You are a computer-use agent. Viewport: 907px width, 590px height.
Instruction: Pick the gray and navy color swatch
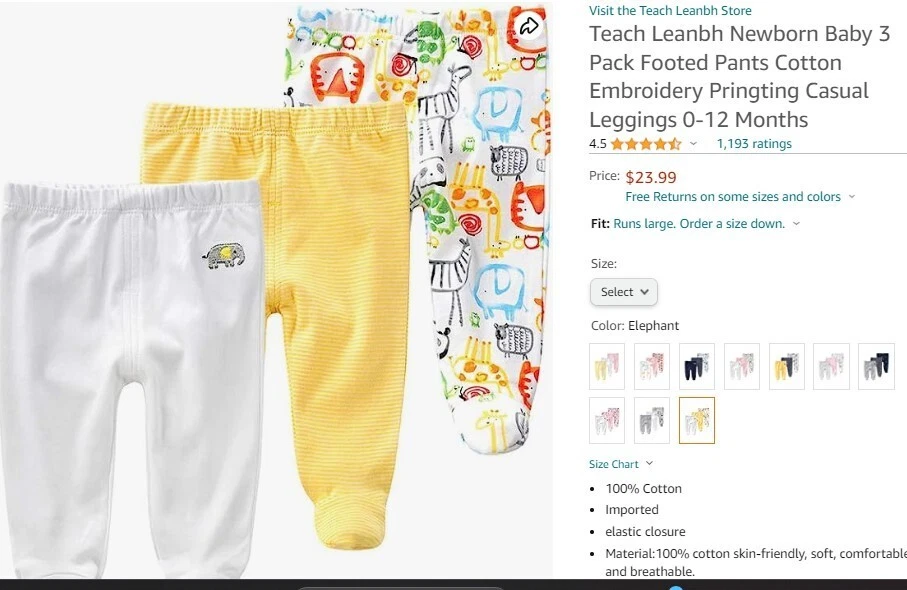[x=876, y=366]
